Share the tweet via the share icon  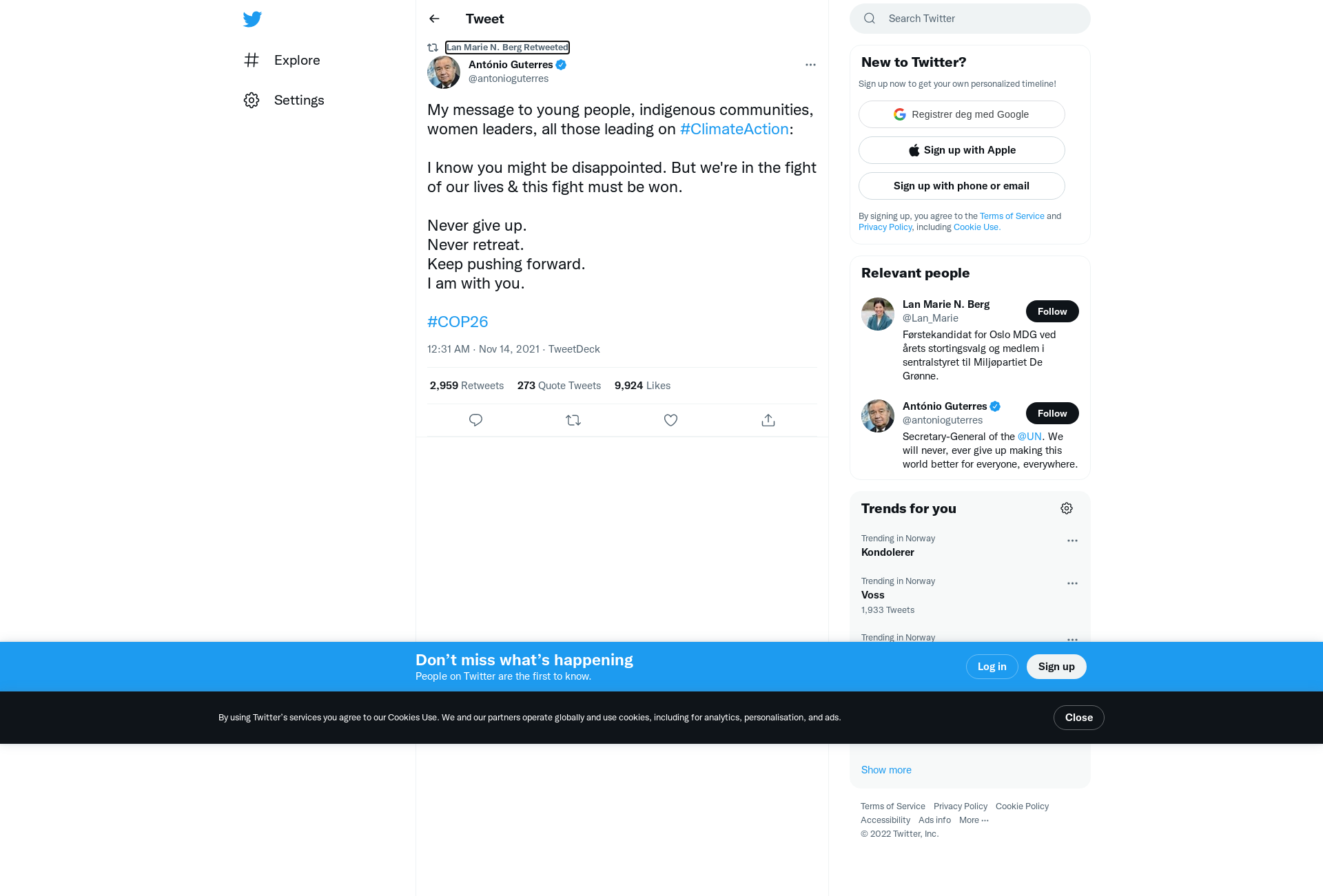point(768,420)
